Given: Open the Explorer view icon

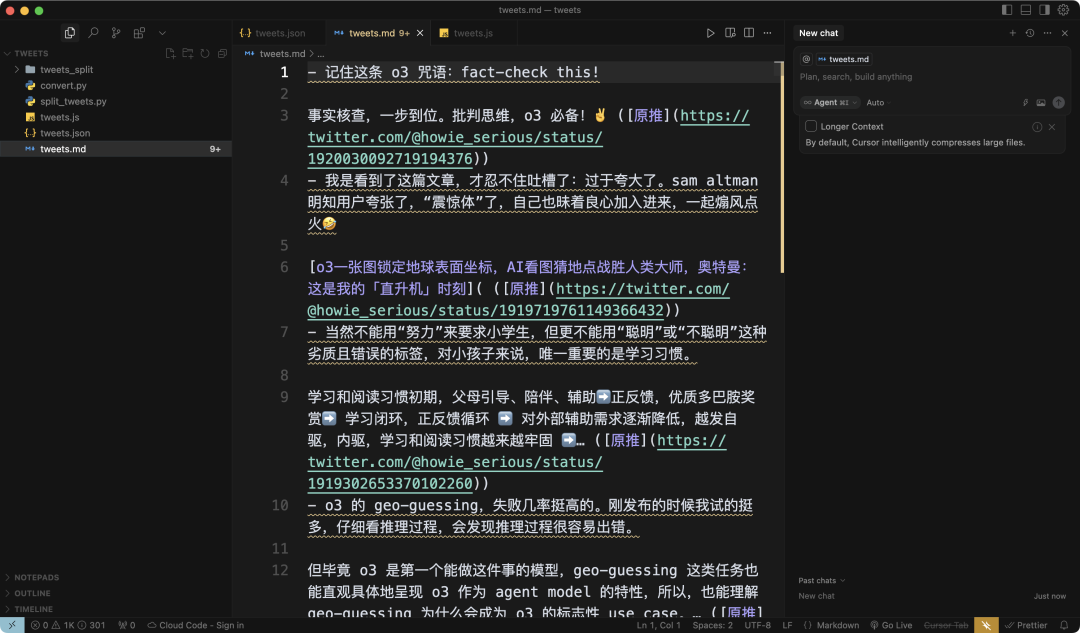Looking at the screenshot, I should pos(70,32).
